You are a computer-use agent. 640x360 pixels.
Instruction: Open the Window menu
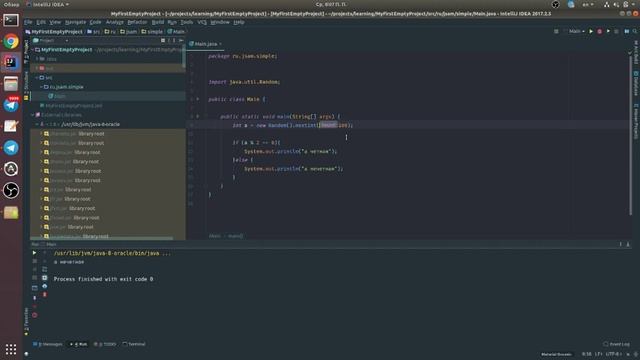220,22
